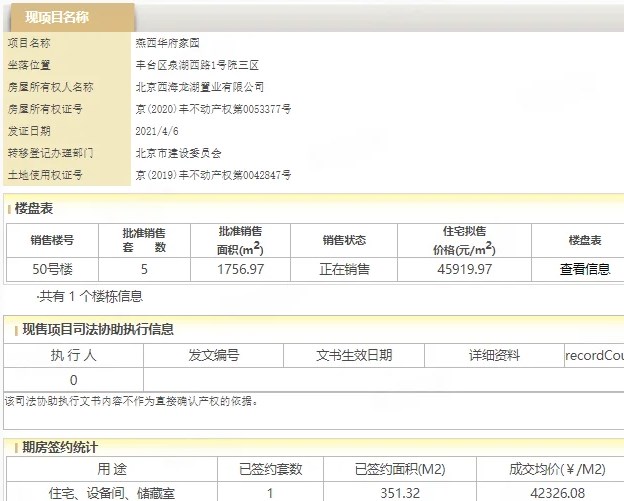Viewport: 624px width, 501px height.
Task: Click the issue date 2021/4/6
Action: [x=157, y=131]
